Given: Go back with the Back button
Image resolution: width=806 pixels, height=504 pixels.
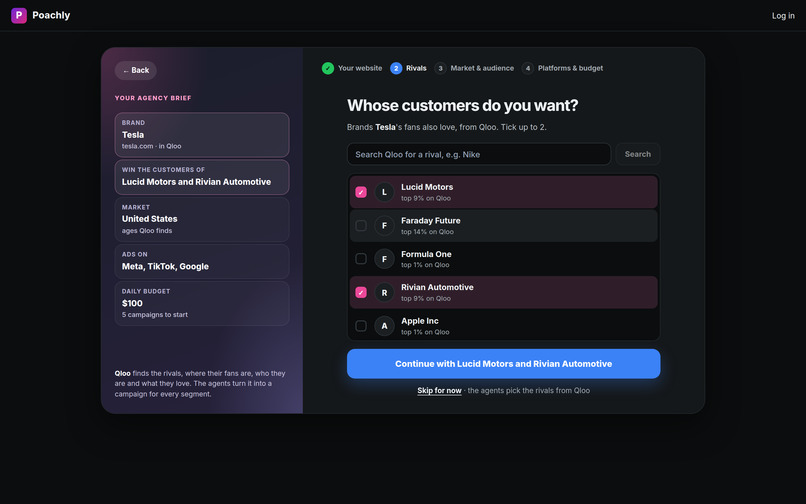Looking at the screenshot, I should pos(136,70).
